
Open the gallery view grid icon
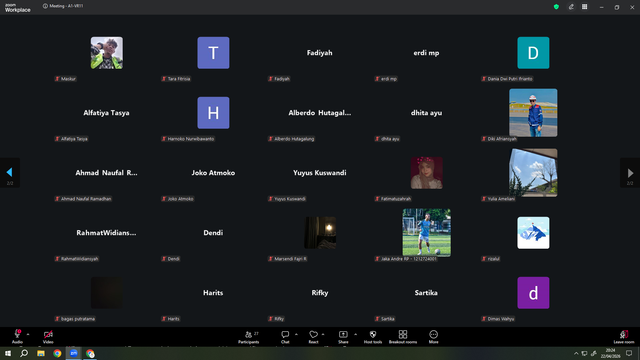[x=584, y=7]
